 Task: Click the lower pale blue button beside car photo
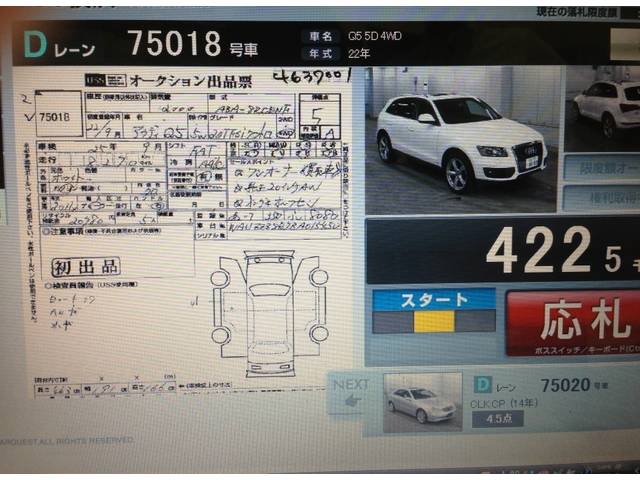pyautogui.click(x=602, y=198)
